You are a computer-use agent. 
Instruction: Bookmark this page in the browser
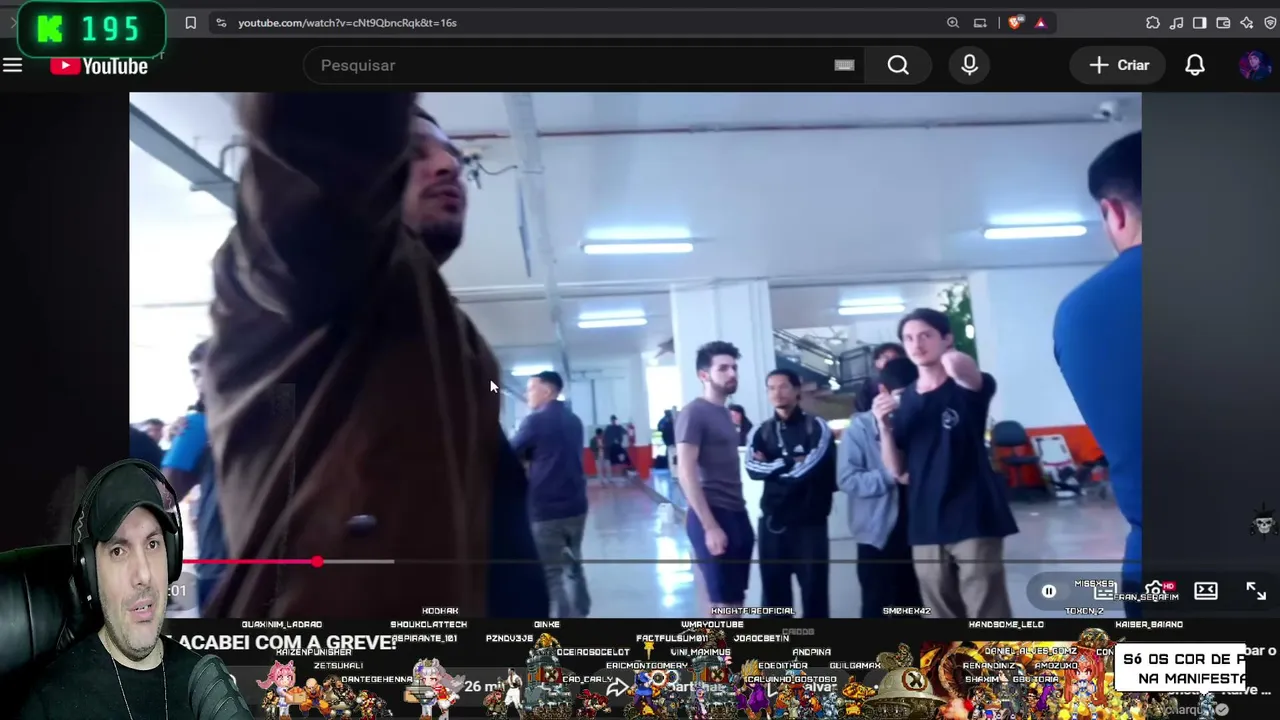click(190, 23)
